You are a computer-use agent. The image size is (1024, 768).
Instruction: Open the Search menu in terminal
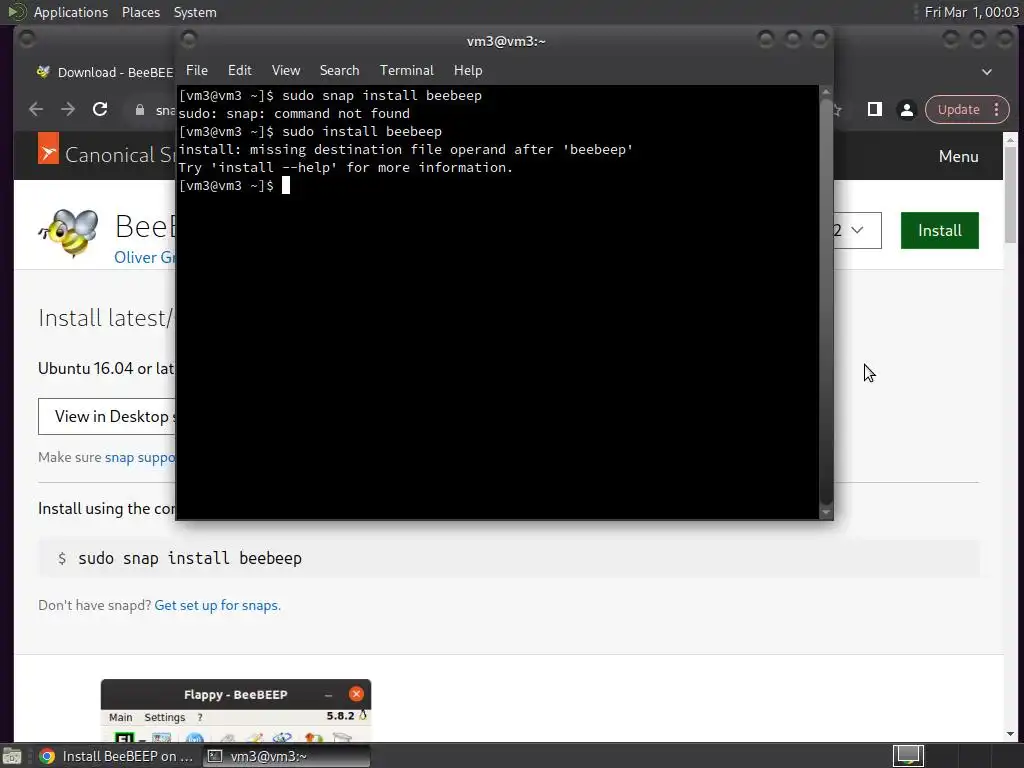340,71
